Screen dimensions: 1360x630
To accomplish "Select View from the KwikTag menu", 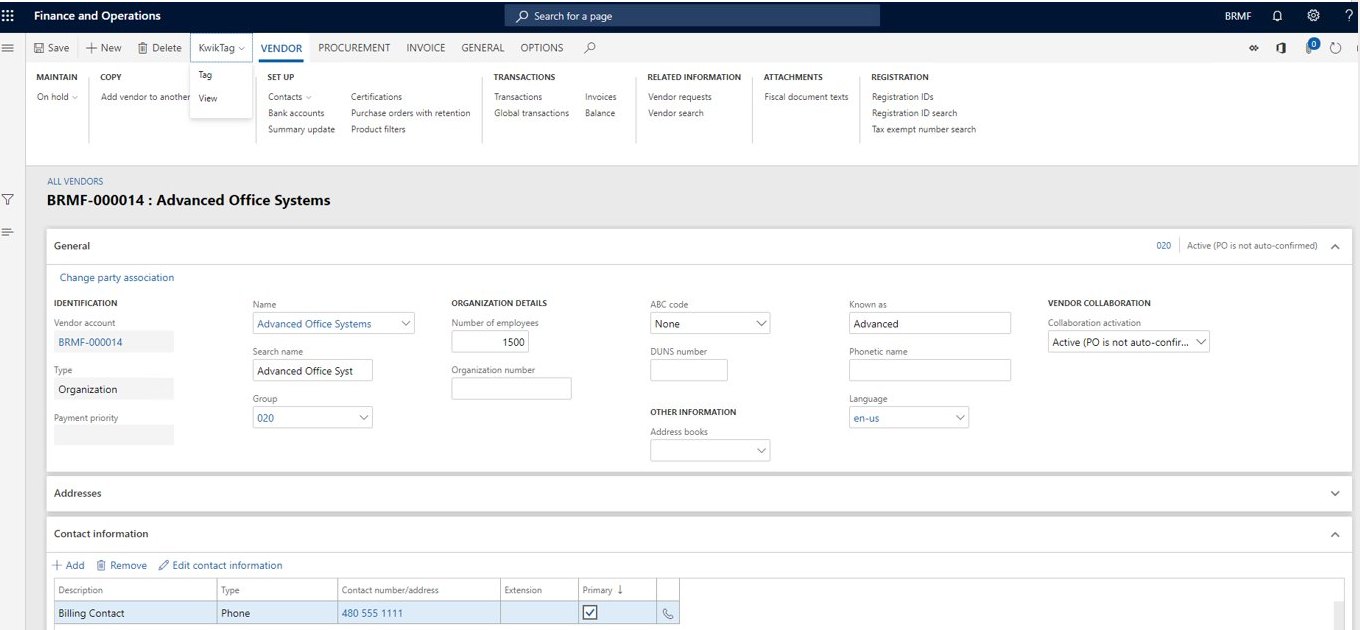I will tap(208, 98).
